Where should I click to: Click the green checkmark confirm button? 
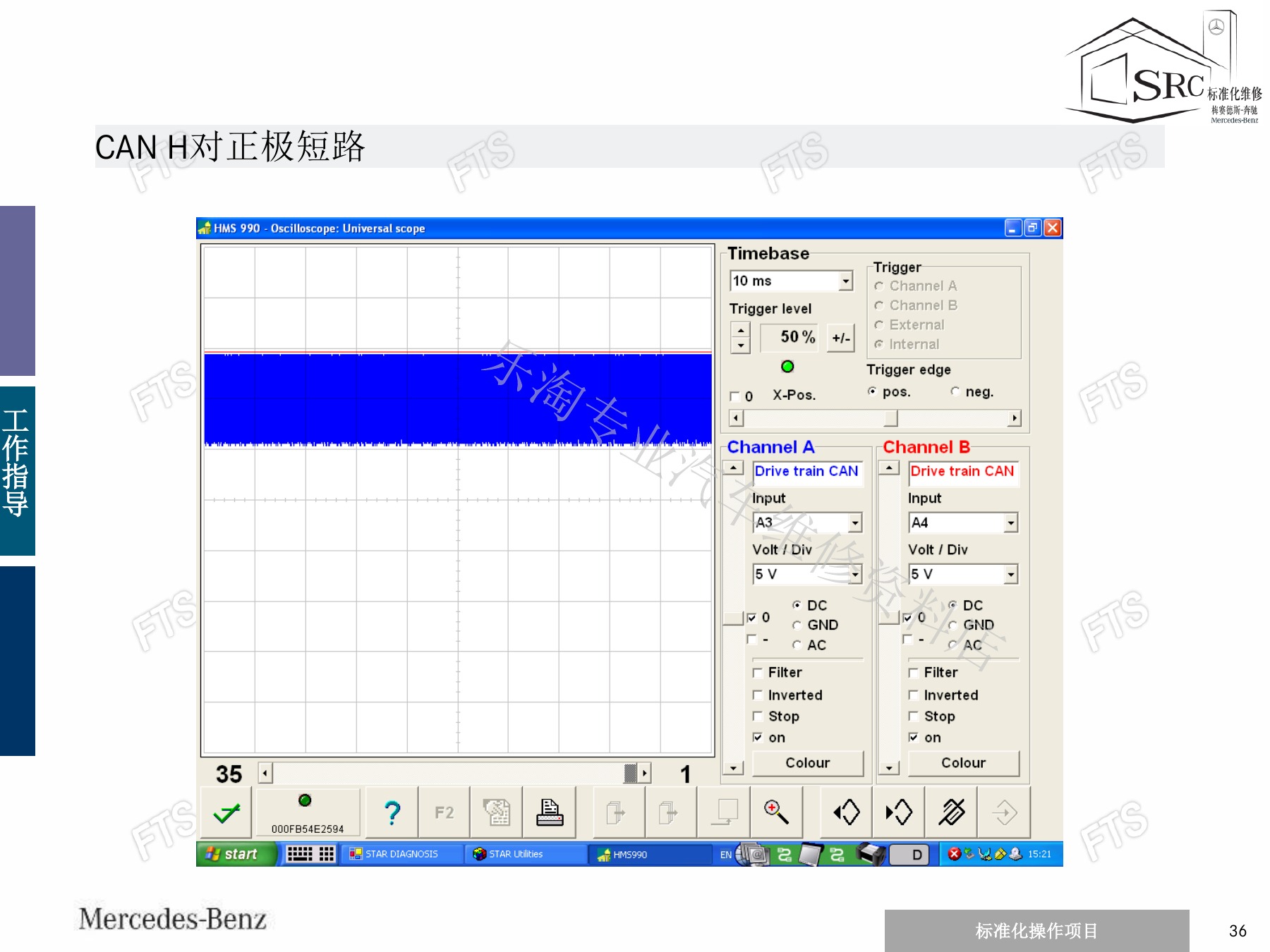[227, 813]
